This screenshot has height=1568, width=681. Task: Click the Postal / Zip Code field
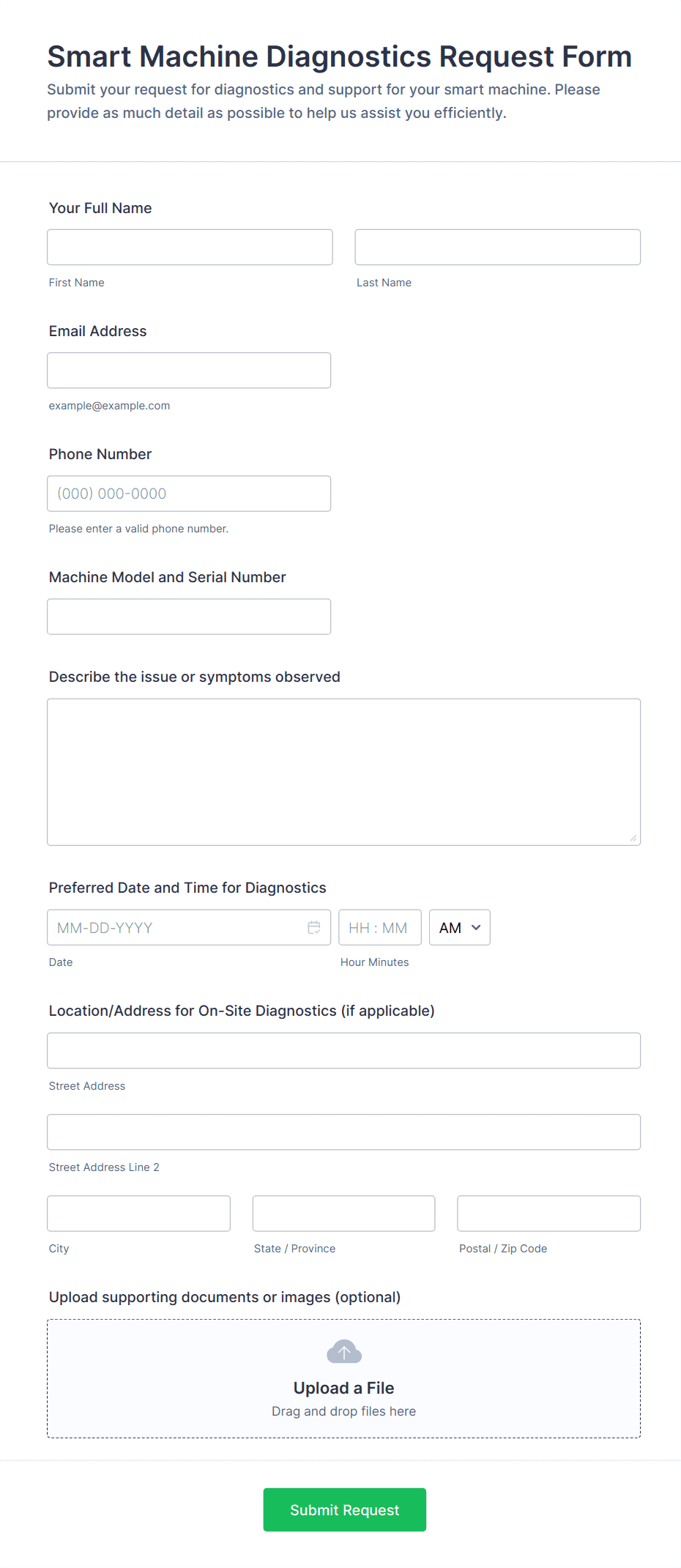548,1213
